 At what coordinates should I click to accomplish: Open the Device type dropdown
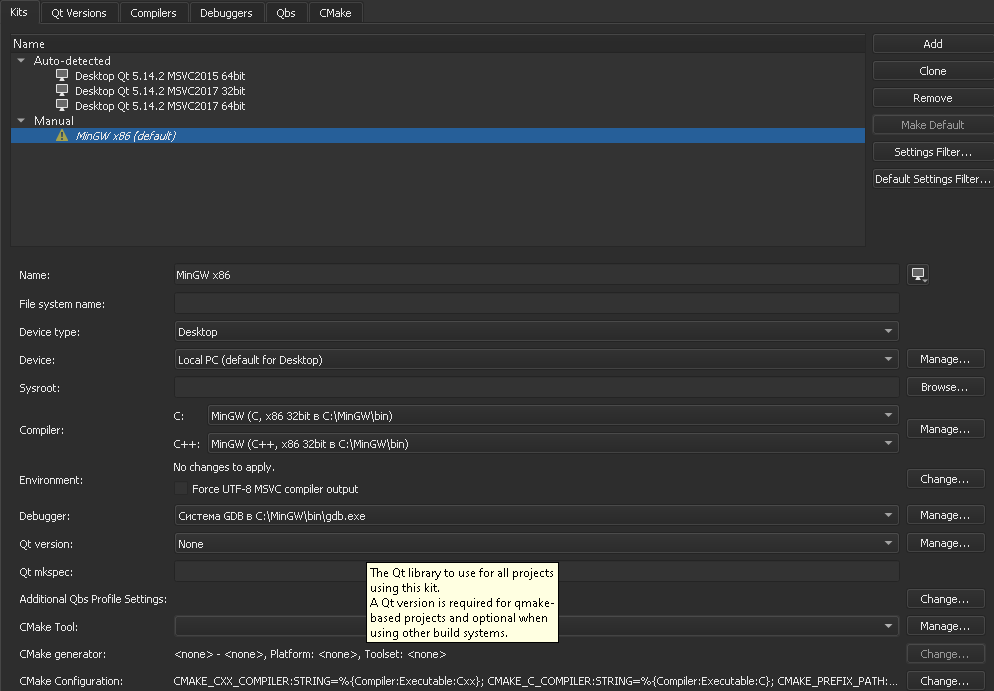pyautogui.click(x=536, y=332)
